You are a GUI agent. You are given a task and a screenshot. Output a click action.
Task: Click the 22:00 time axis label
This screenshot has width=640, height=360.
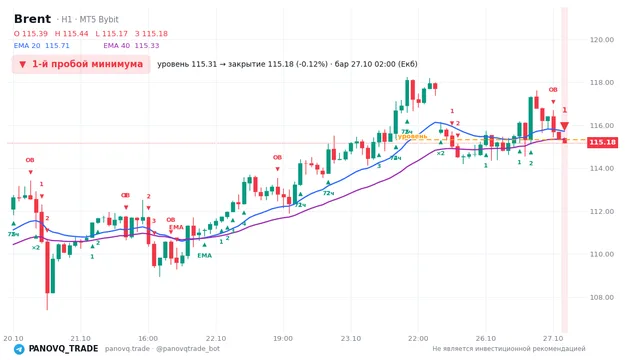(x=418, y=338)
